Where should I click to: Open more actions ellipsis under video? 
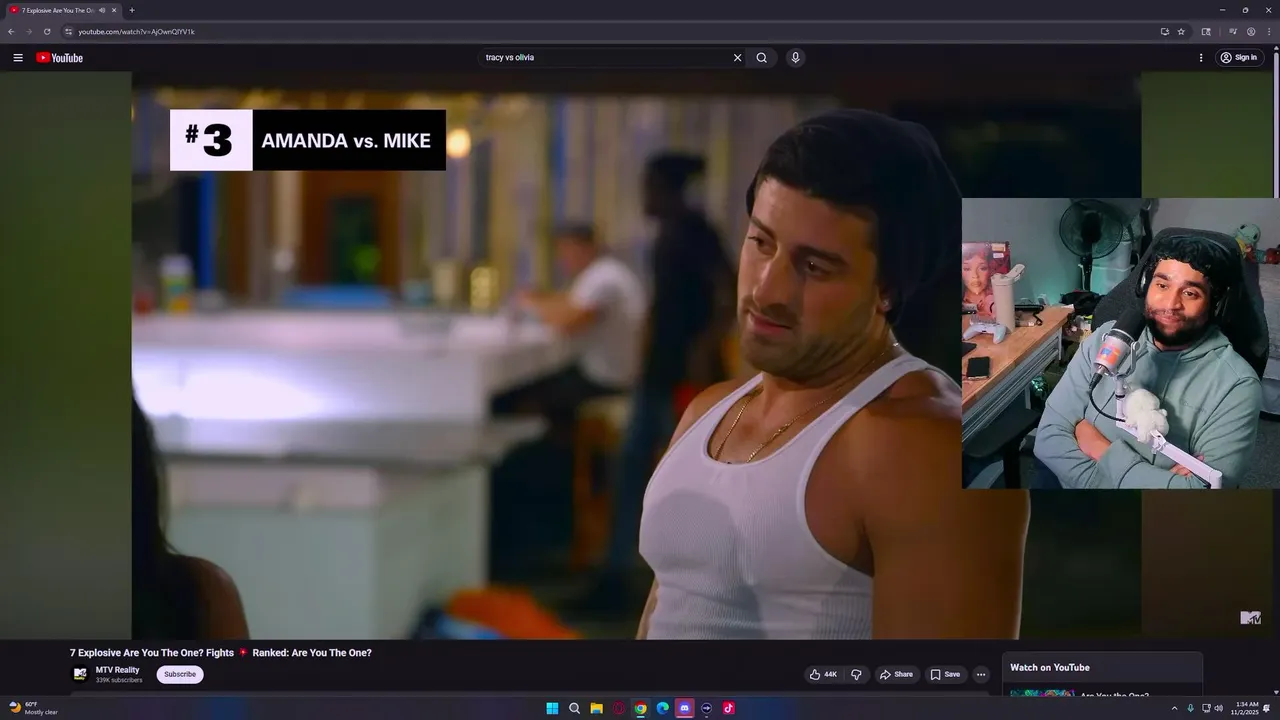pyautogui.click(x=980, y=674)
